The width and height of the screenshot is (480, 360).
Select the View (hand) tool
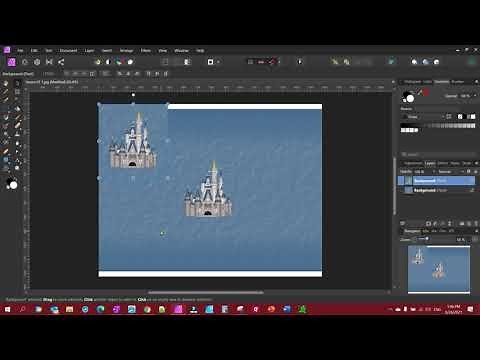coord(6,83)
